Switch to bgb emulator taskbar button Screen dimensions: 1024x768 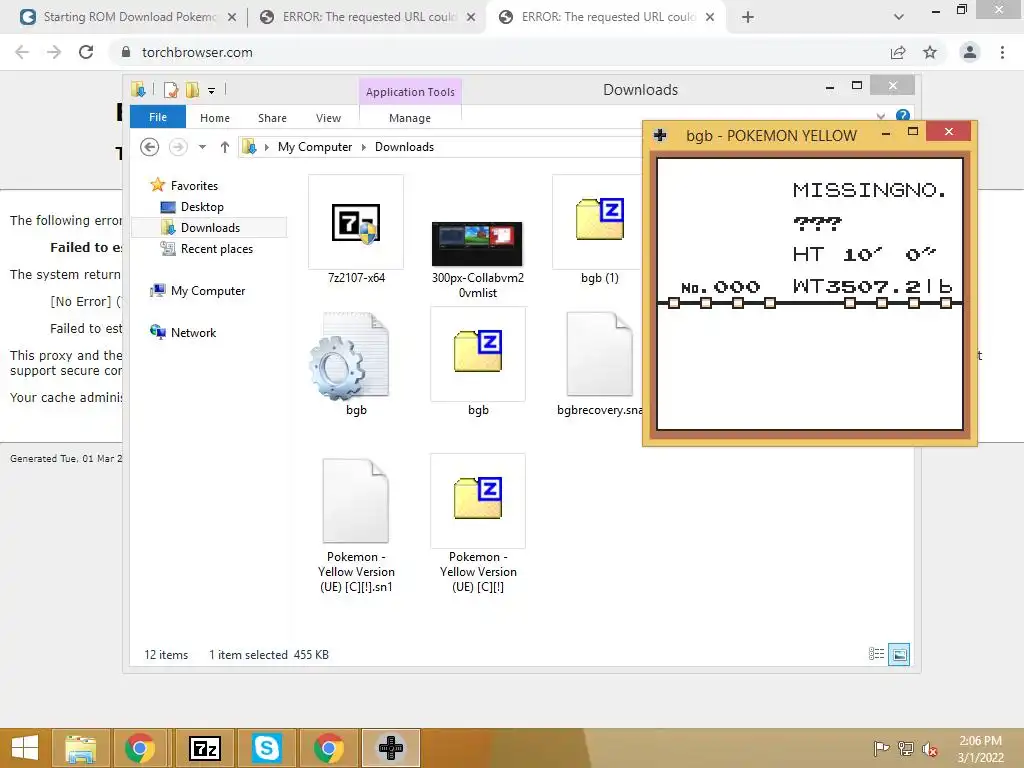391,748
